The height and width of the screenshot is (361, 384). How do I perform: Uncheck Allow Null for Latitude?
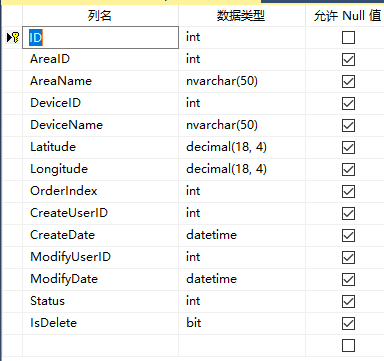pos(348,147)
